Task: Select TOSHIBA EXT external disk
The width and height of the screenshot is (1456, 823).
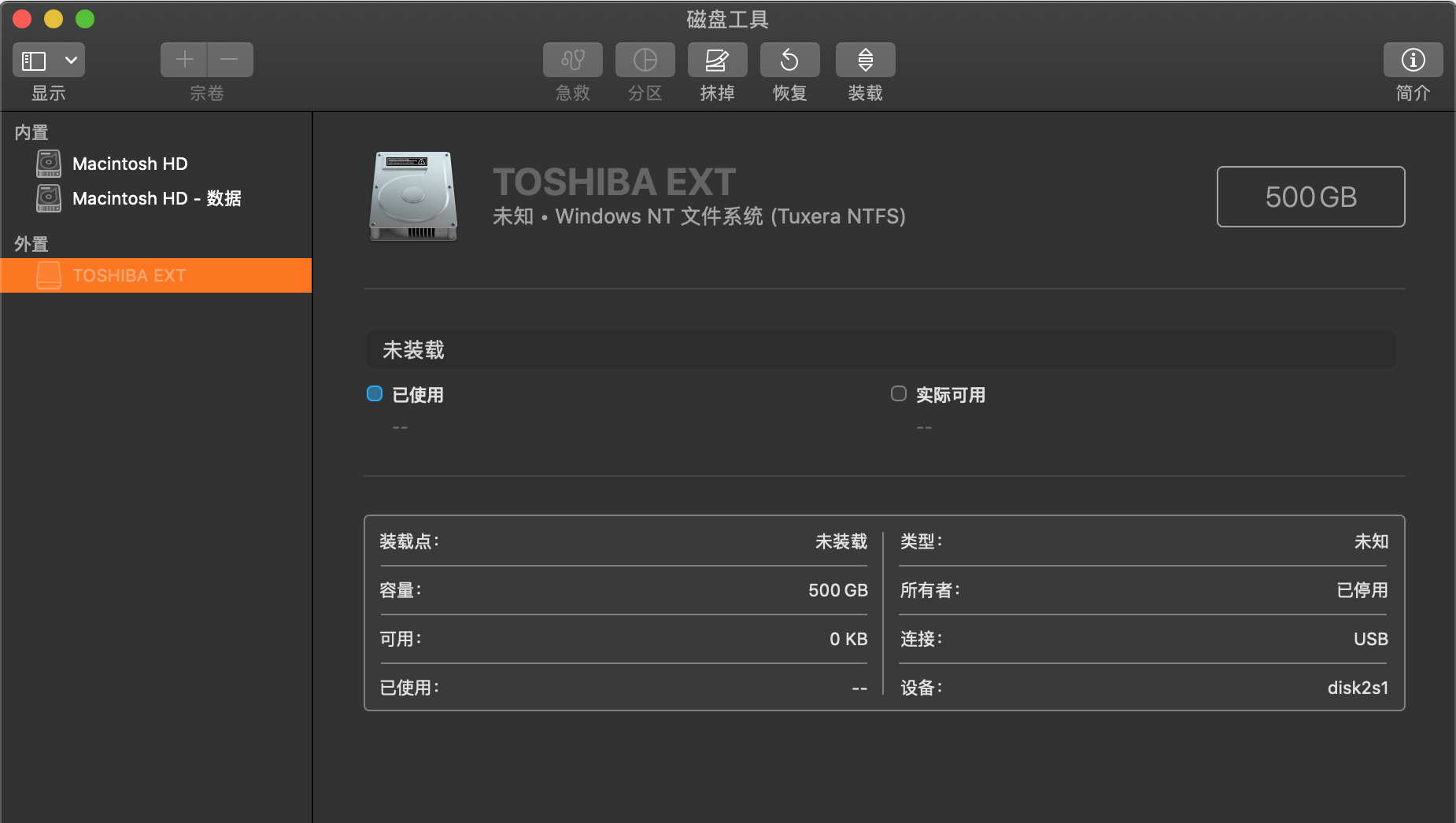Action: tap(129, 275)
